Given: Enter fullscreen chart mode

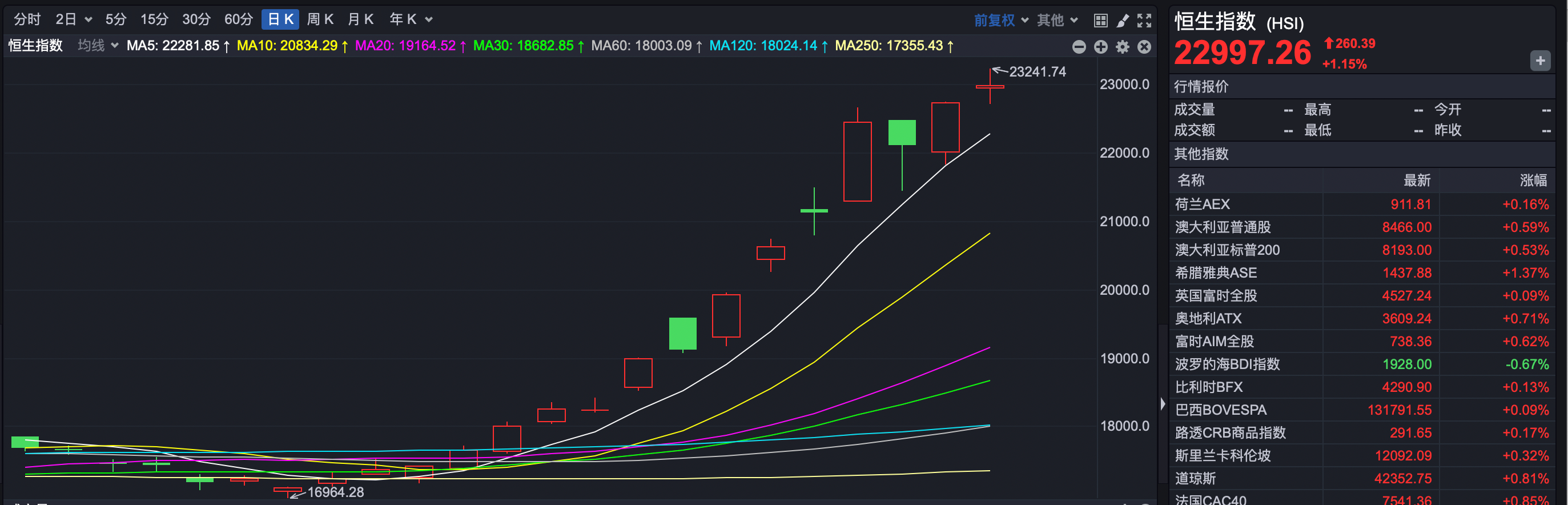Looking at the screenshot, I should pyautogui.click(x=1144, y=21).
